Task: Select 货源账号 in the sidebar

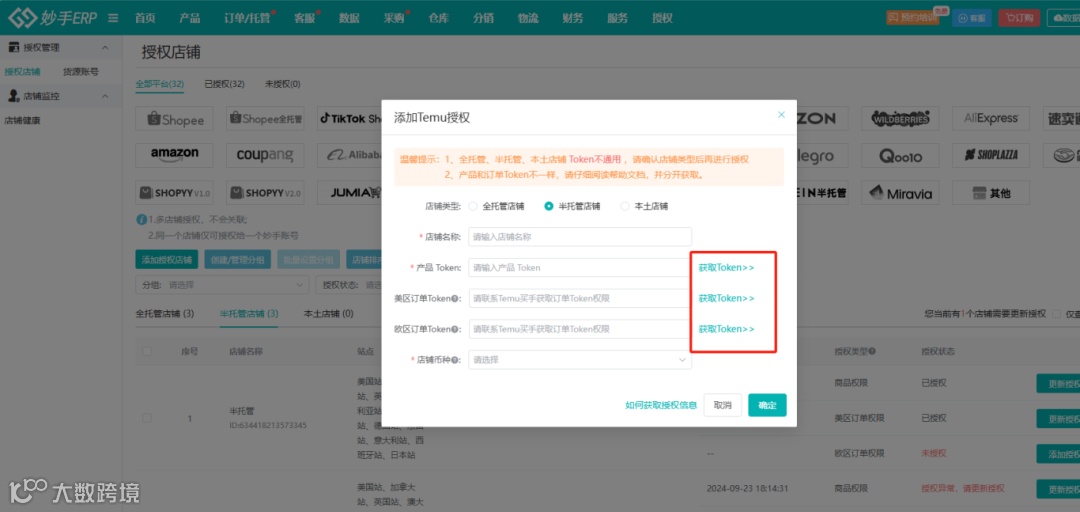Action: pyautogui.click(x=81, y=71)
